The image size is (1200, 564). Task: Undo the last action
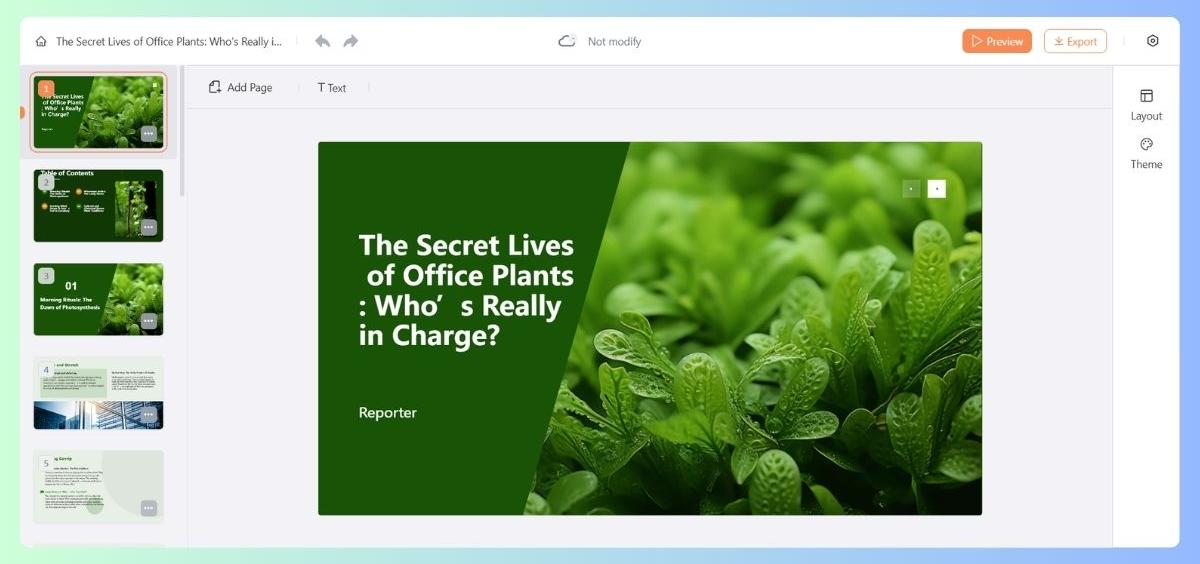[x=322, y=41]
